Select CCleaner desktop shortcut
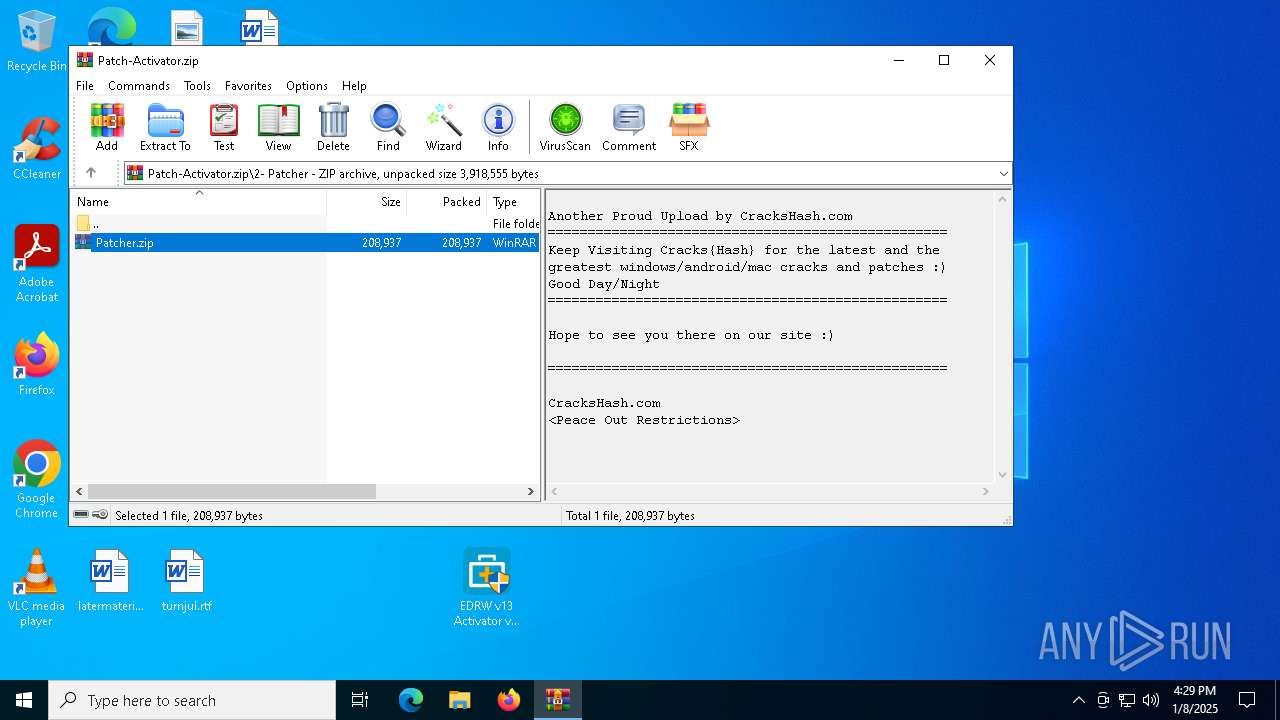Screen dimensions: 1280x720 click(x=37, y=149)
